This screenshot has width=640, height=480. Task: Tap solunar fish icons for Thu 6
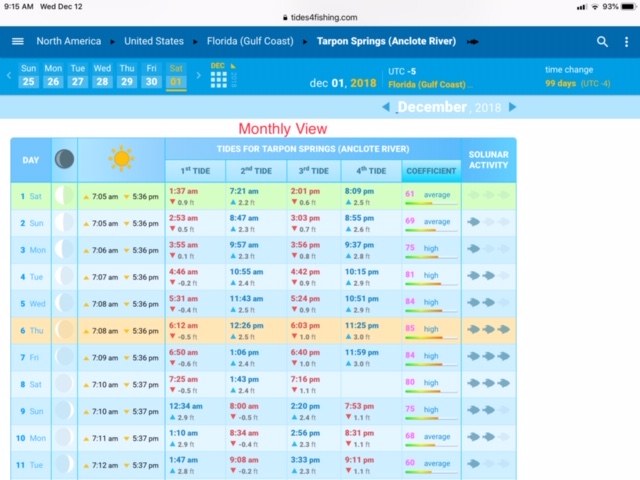coord(489,327)
